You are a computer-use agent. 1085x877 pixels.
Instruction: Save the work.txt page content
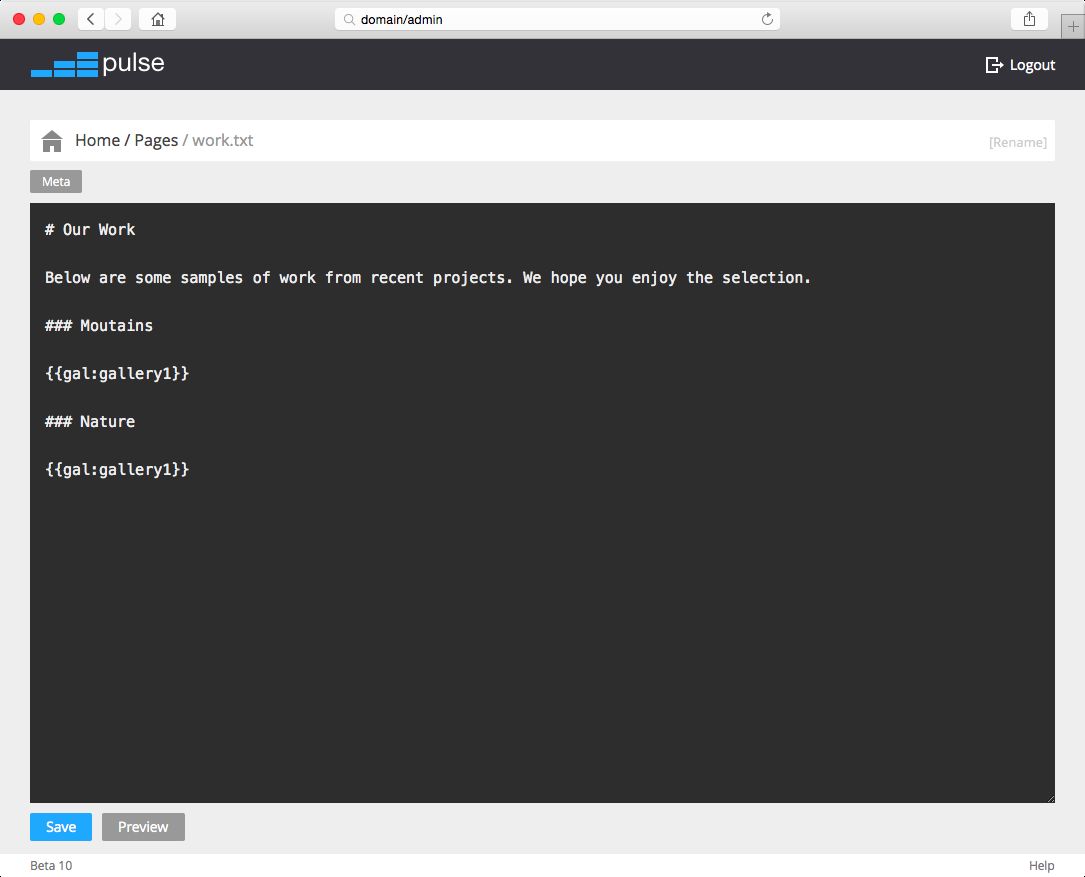[60, 827]
